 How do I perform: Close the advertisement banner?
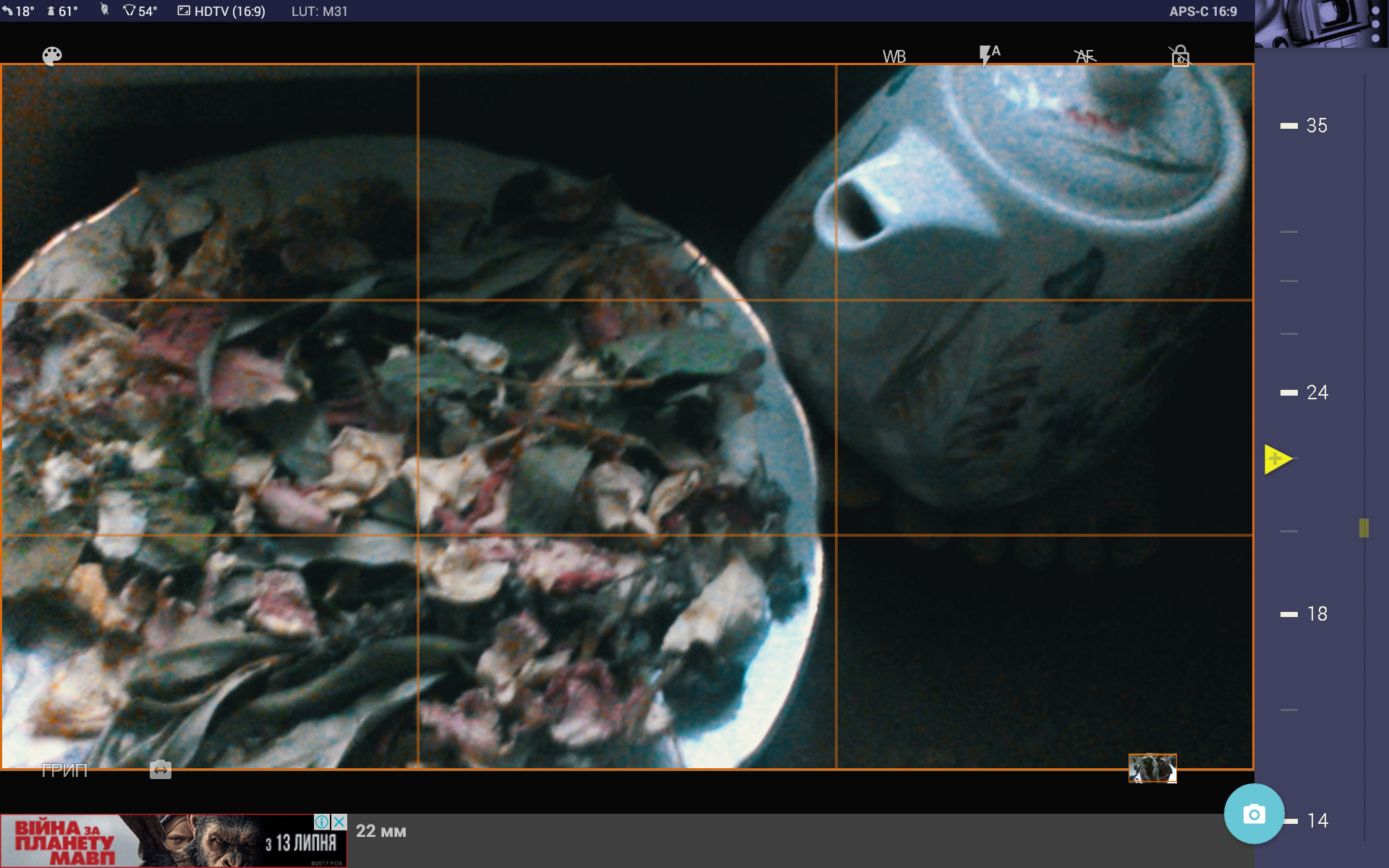coord(339,822)
